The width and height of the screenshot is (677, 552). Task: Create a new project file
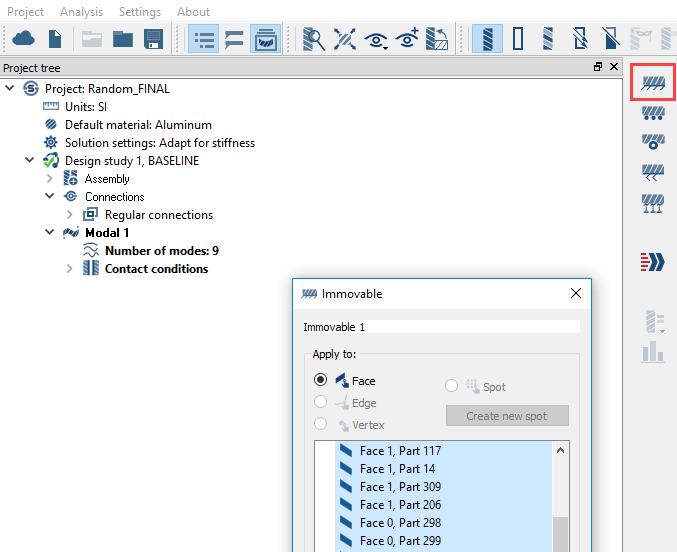point(55,40)
